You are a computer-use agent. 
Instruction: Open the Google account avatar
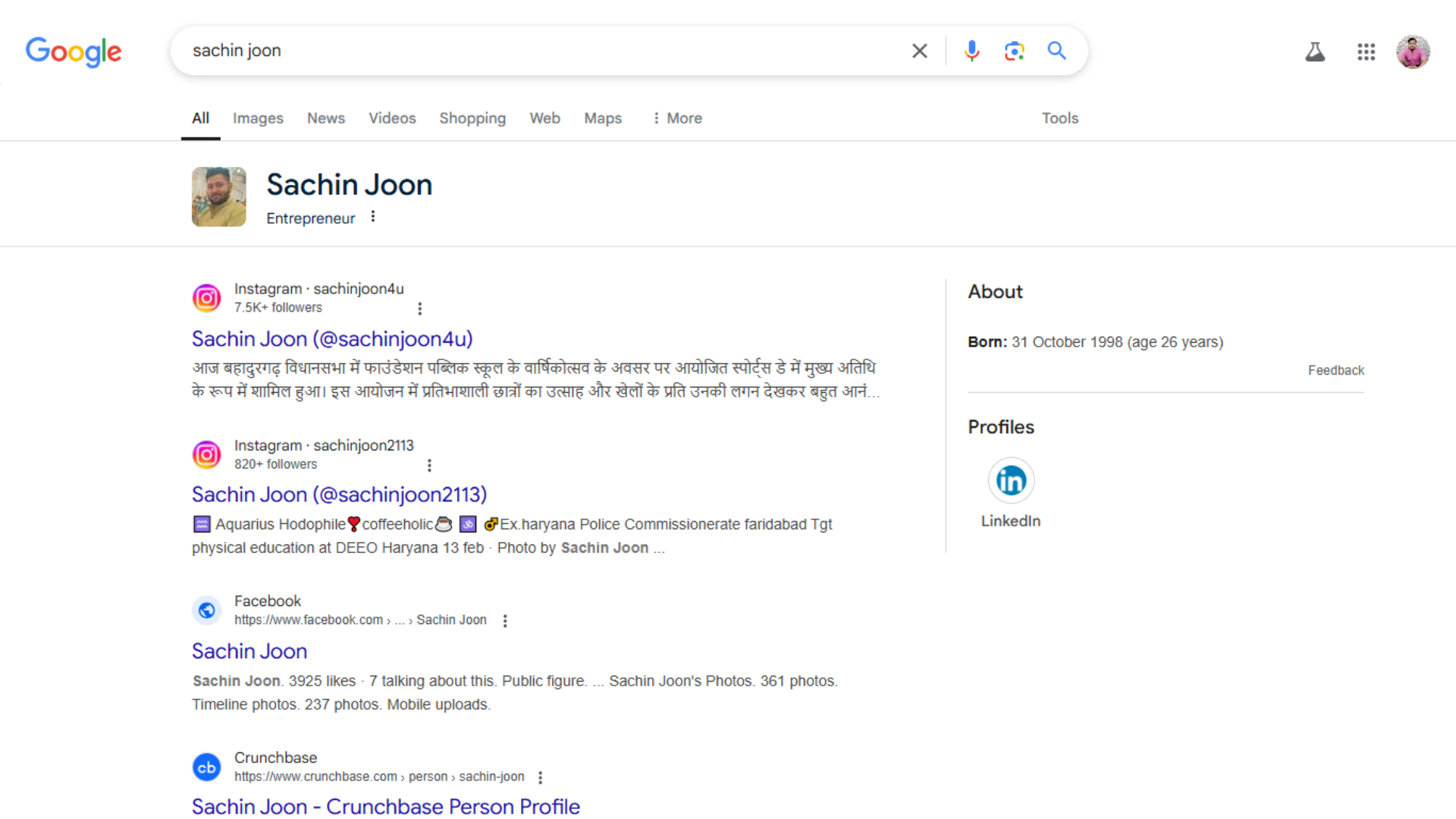(1413, 52)
